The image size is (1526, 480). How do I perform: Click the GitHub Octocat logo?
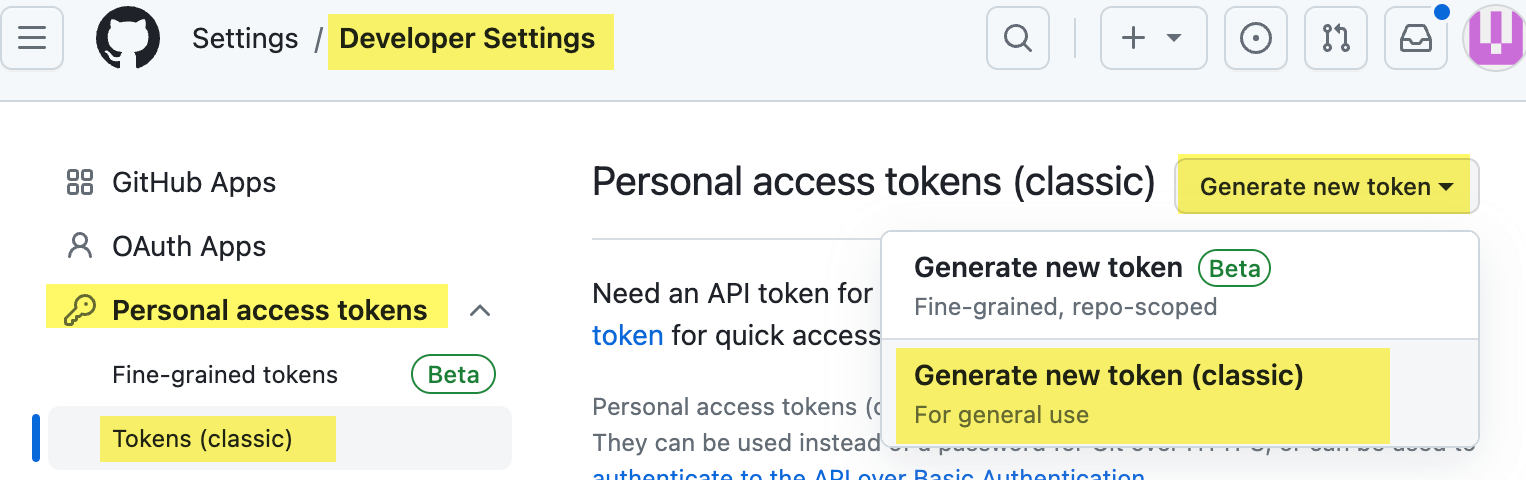point(129,39)
